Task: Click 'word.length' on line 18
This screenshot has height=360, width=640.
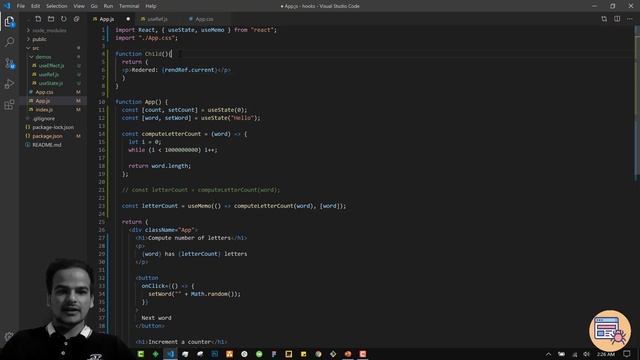Action: (x=171, y=166)
